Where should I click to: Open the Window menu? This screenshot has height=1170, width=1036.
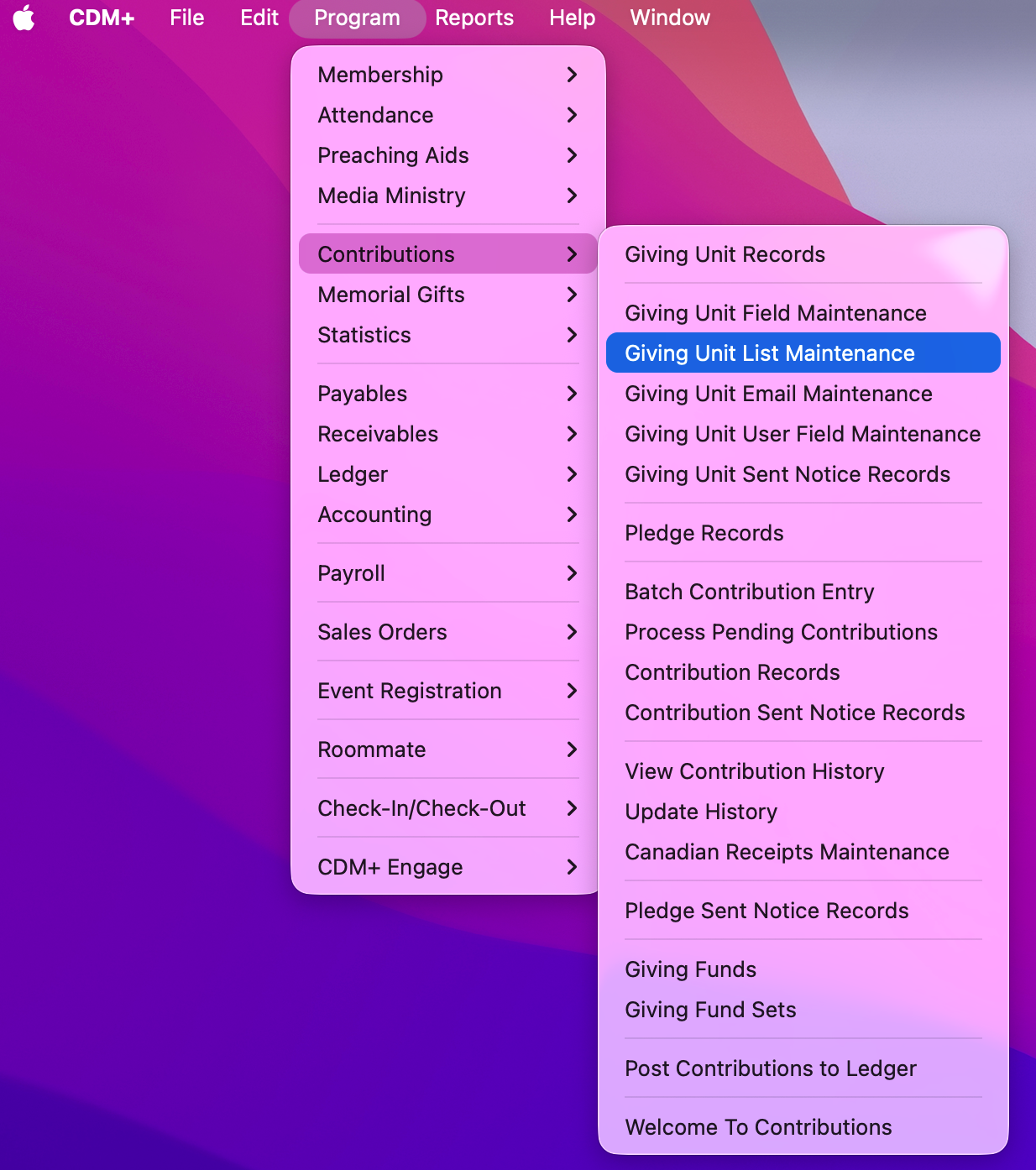[x=670, y=18]
